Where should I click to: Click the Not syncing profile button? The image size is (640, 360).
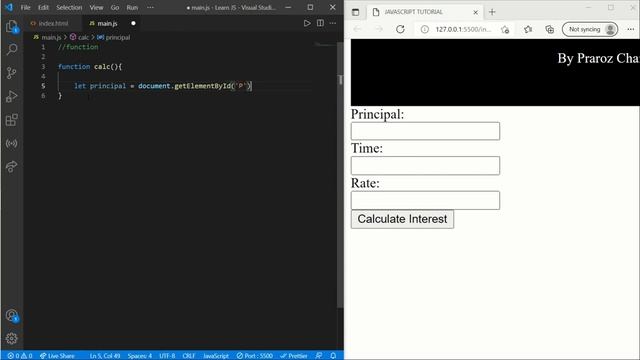[590, 29]
